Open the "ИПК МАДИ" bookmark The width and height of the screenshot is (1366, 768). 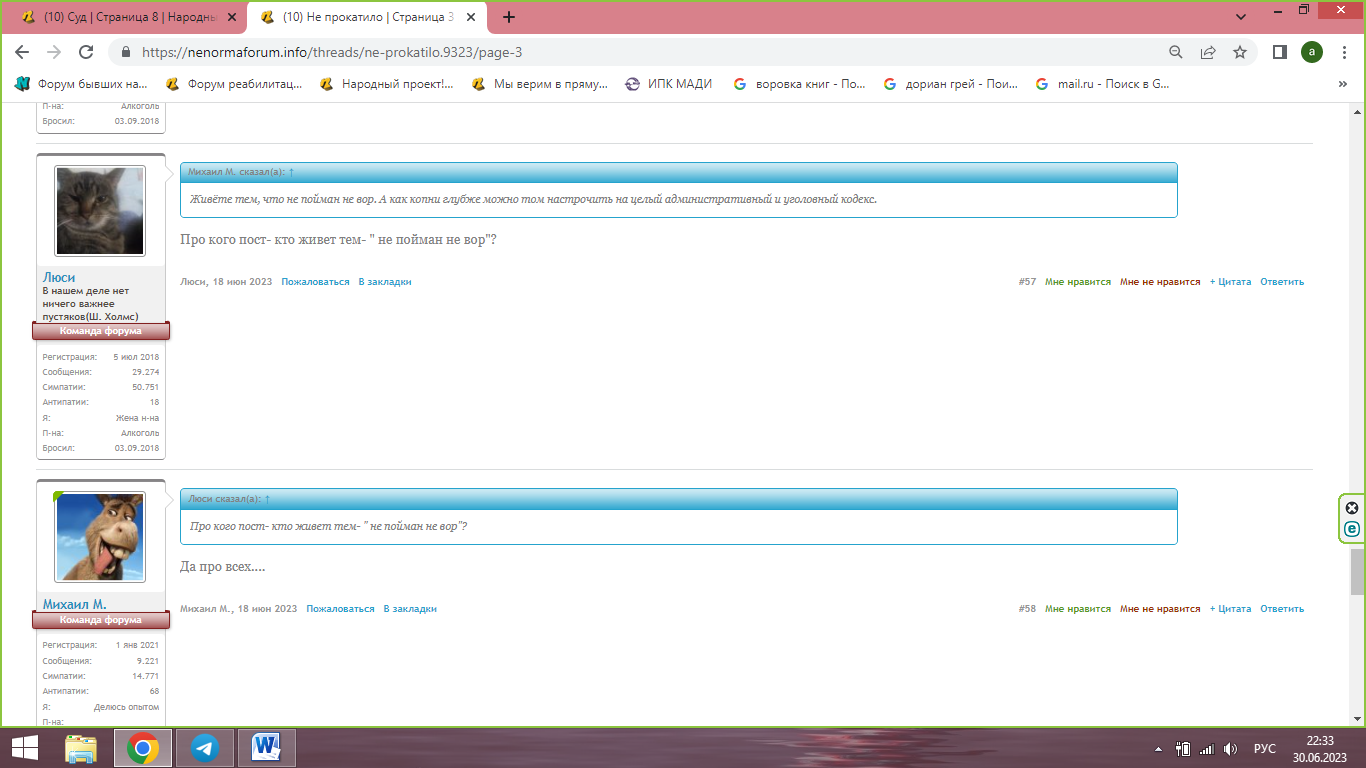pos(669,84)
